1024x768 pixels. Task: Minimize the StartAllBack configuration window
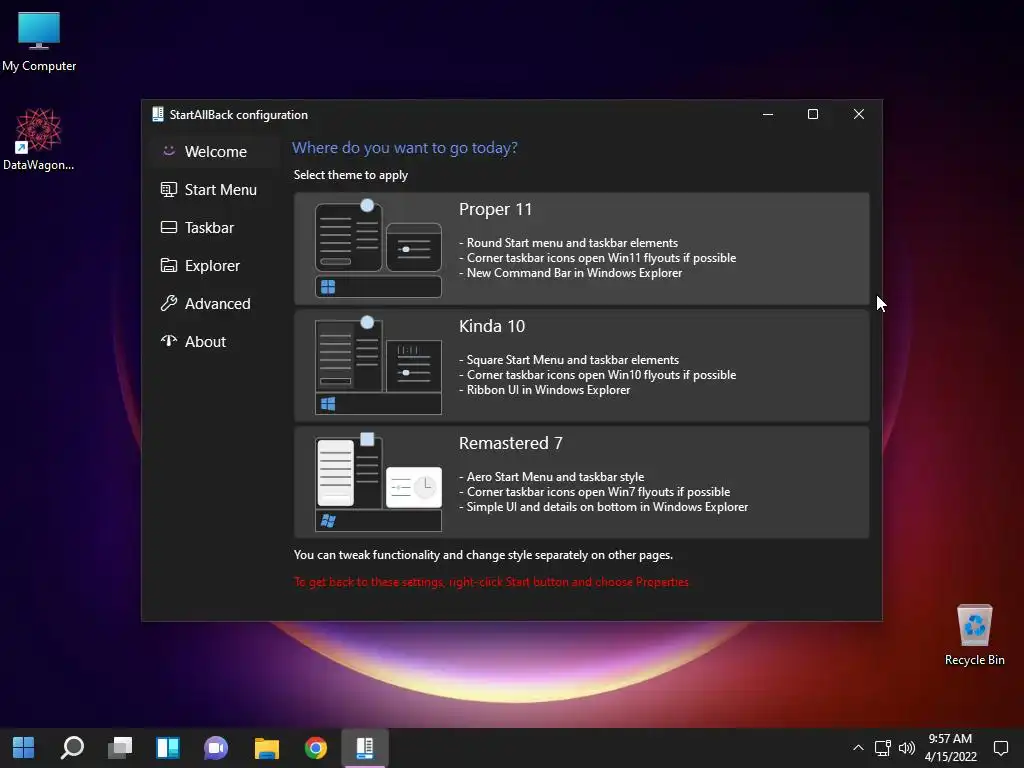click(768, 114)
